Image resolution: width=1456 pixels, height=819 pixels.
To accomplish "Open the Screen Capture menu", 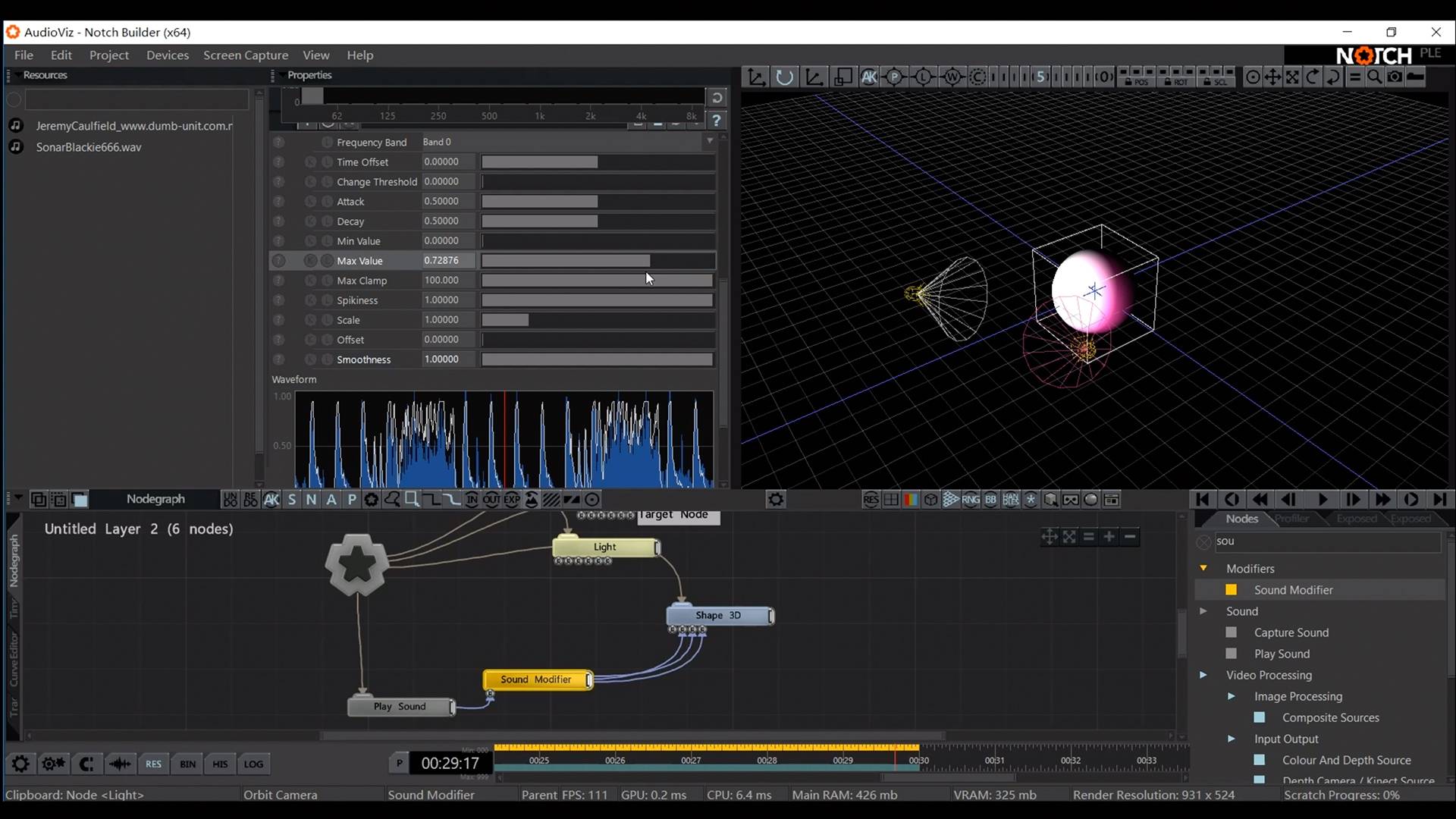I will (246, 55).
